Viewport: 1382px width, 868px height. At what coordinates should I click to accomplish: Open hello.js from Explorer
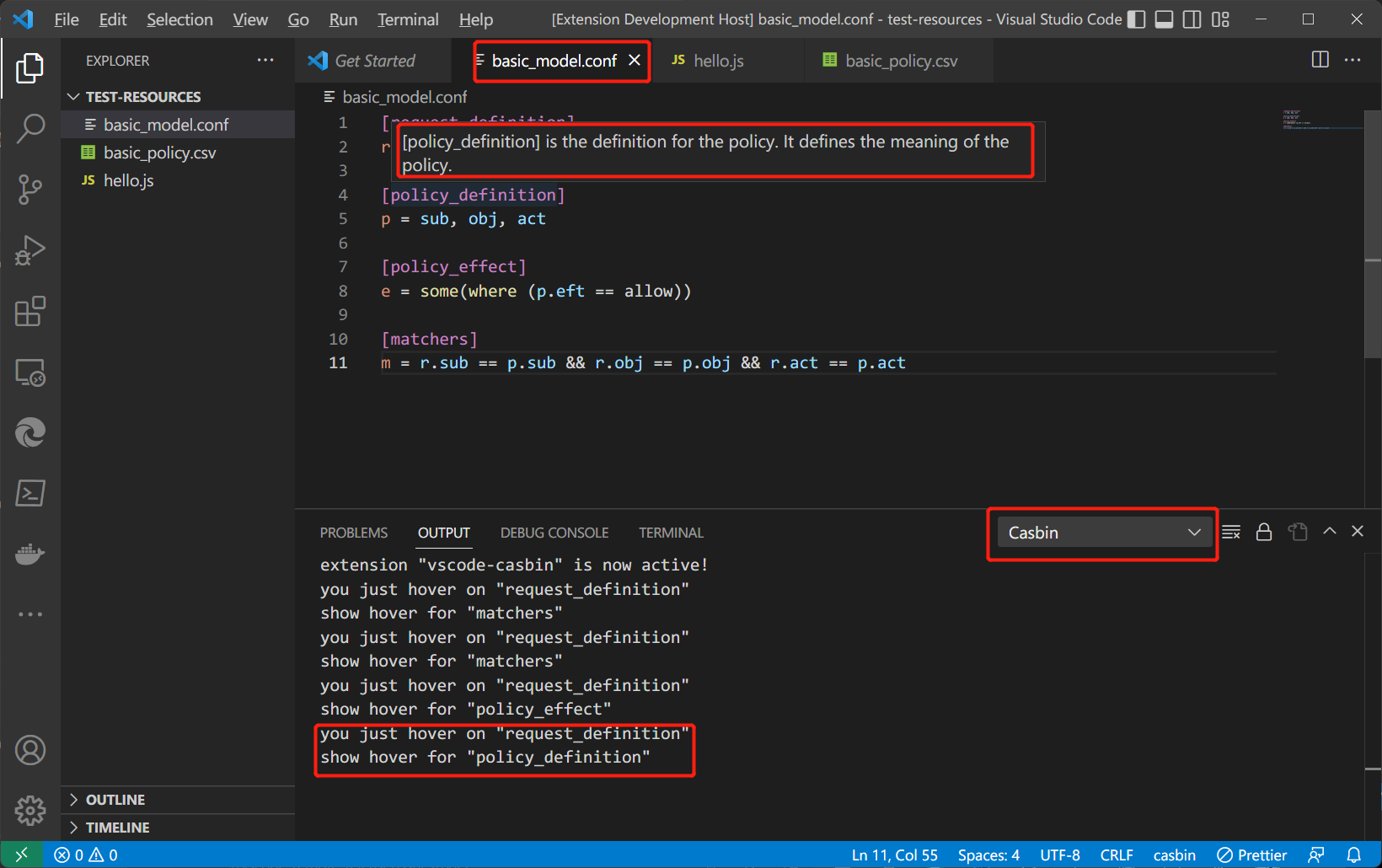[178, 180]
